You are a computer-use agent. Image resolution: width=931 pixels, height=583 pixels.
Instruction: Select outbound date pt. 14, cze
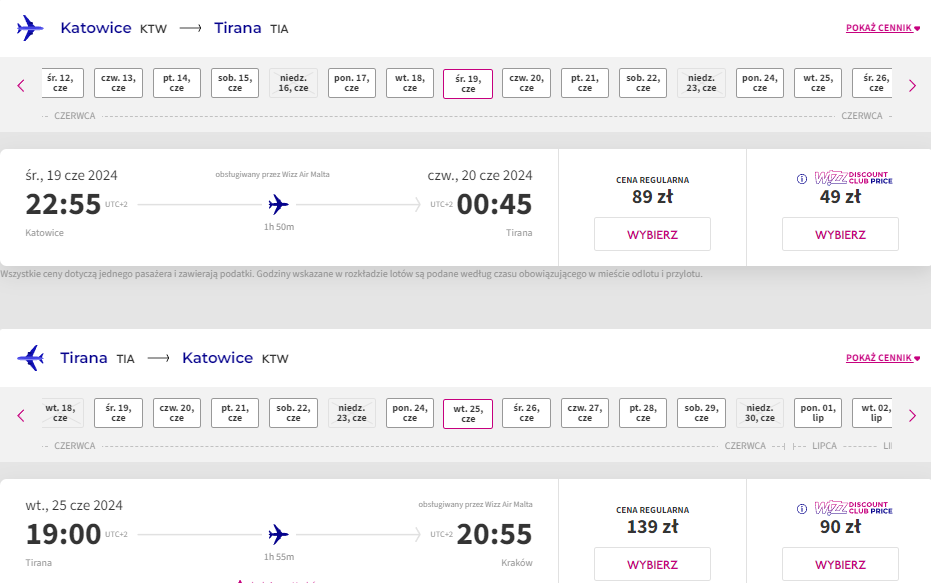pyautogui.click(x=176, y=83)
